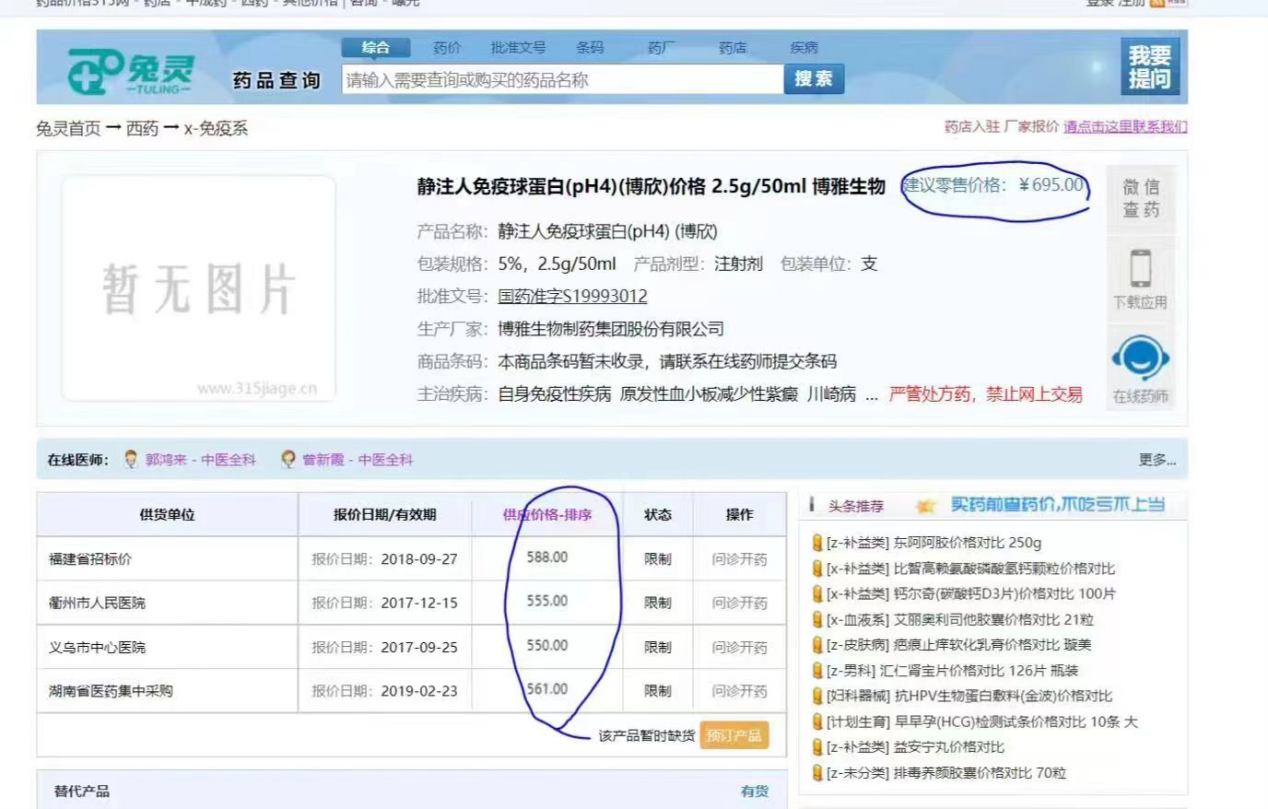This screenshot has height=809, width=1268.
Task: Click supplier 湖南省医药集中采购
Action: point(111,691)
